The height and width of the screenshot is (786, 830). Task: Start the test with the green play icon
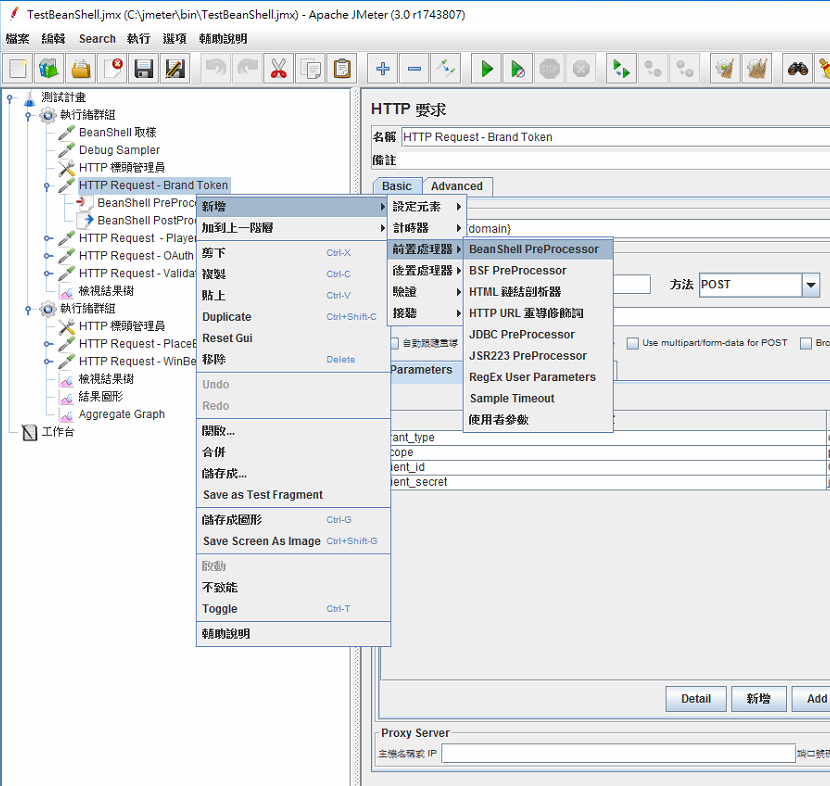pos(486,69)
